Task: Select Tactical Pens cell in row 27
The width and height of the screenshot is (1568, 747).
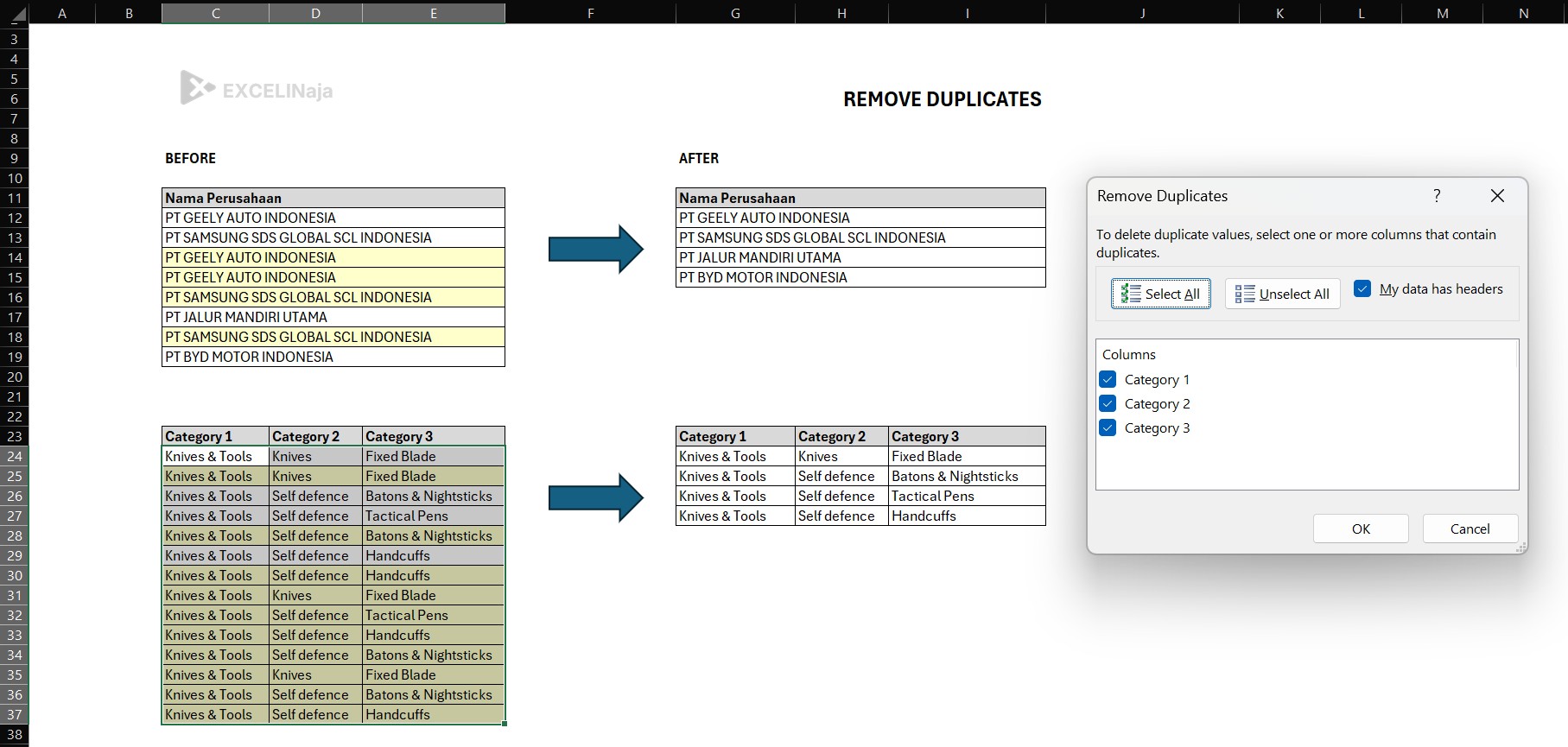Action: (x=434, y=516)
